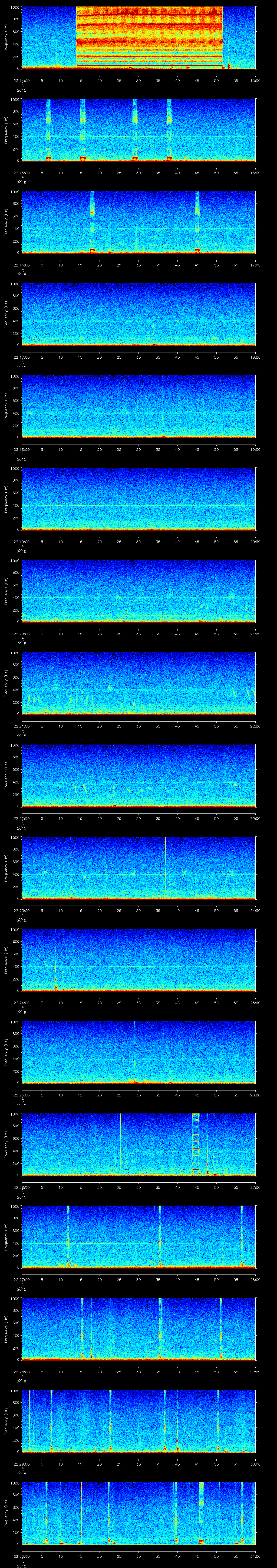Viewport: 277px width, 1568px height.
Task: Open the spectrogram panel beginning at 22:18:00
Action: tap(138, 407)
